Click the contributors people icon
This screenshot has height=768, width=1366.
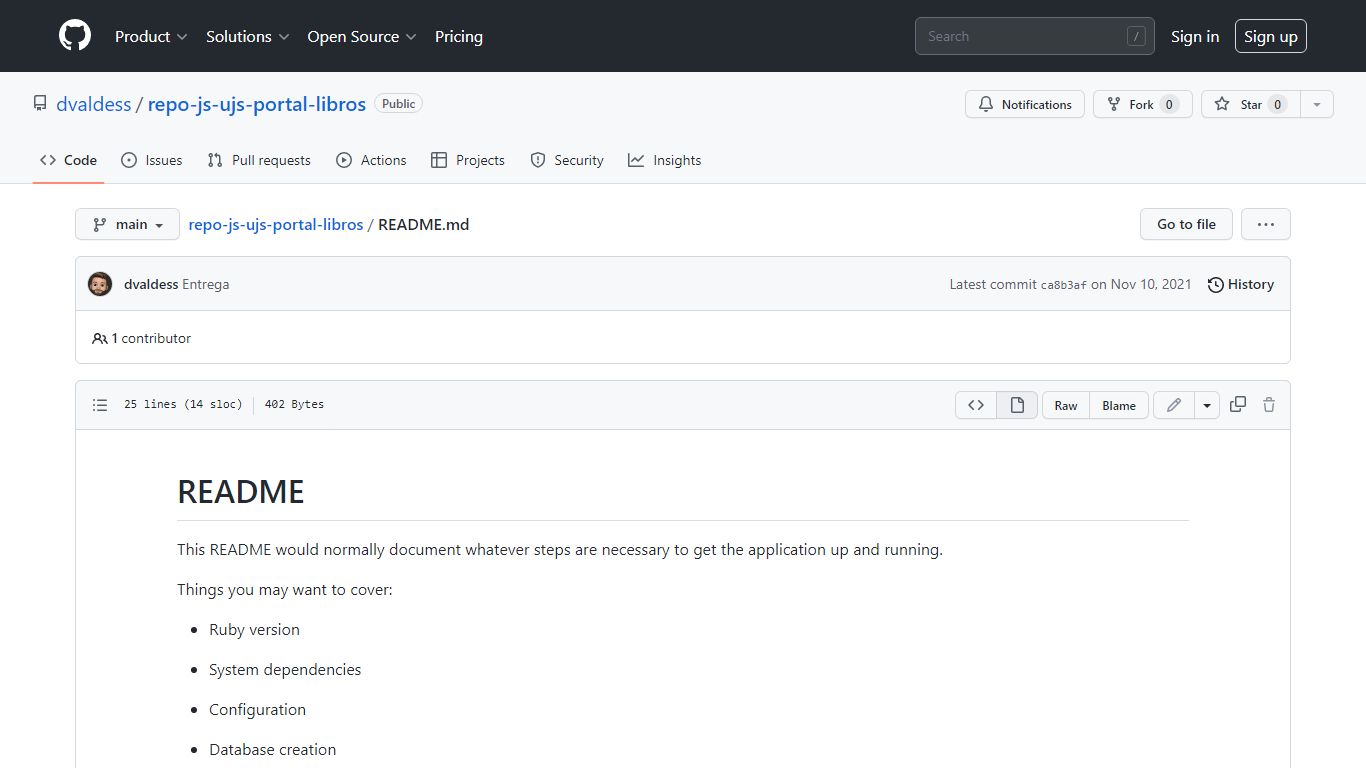pos(99,338)
